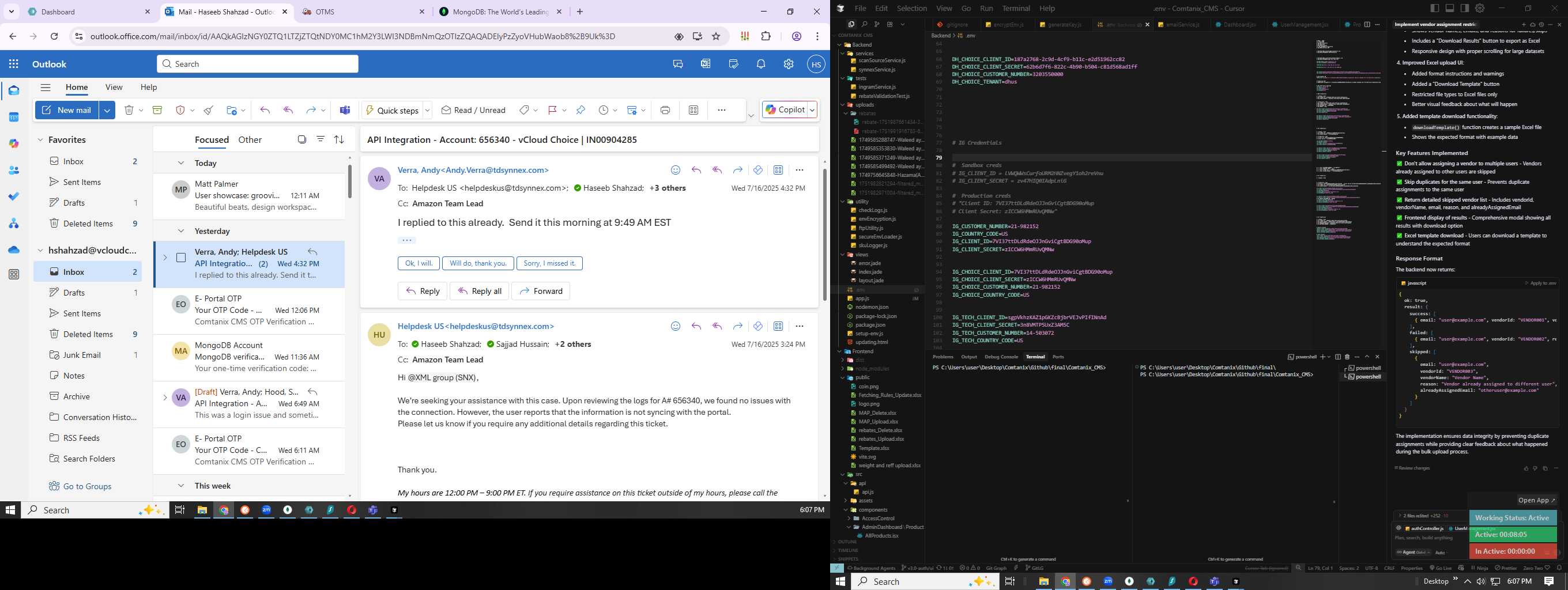The image size is (1568, 590).
Task: Click the split editor icon in Cursor tab bar
Action: tap(1367, 24)
